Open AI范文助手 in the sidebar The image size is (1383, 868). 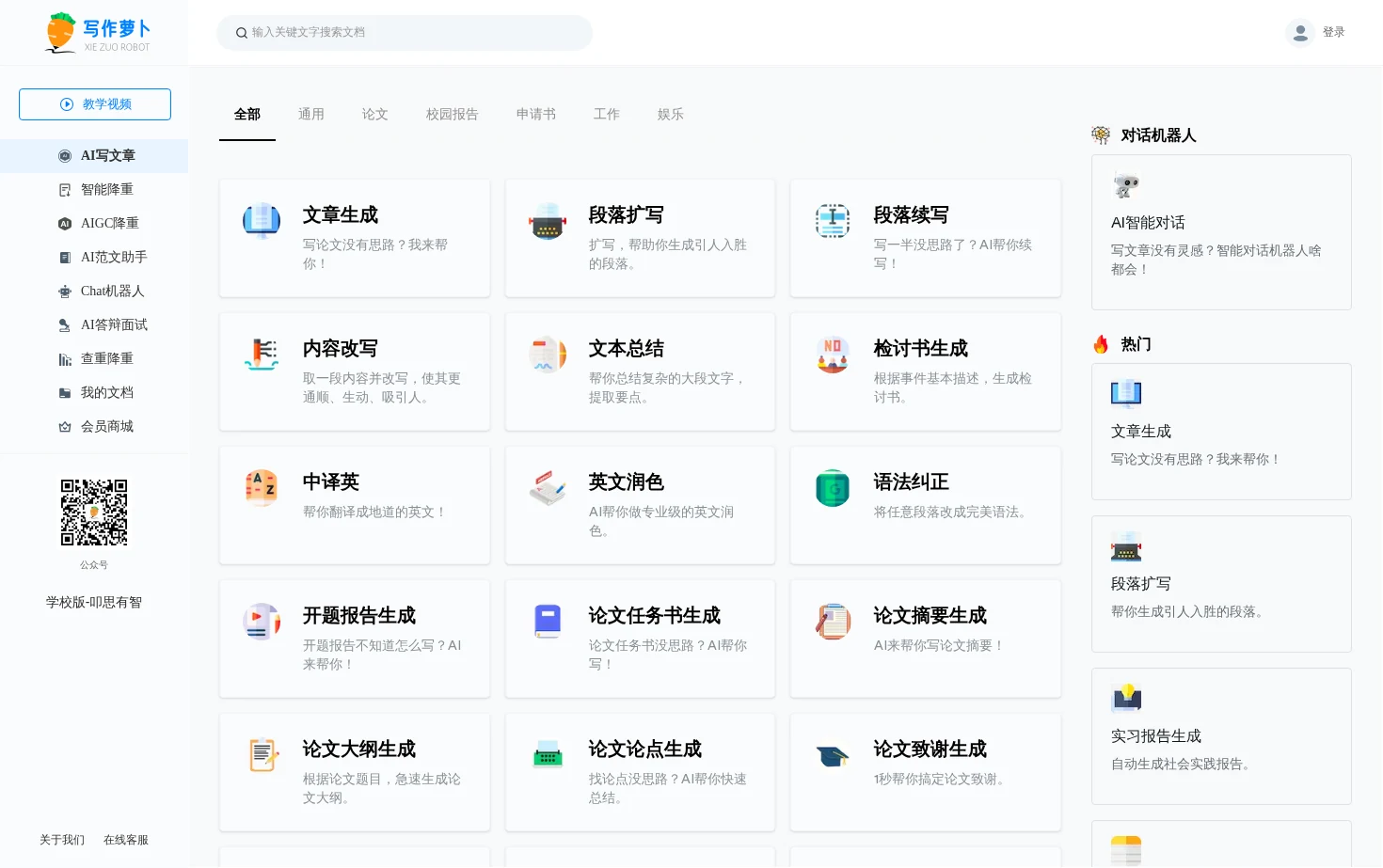pyautogui.click(x=94, y=258)
